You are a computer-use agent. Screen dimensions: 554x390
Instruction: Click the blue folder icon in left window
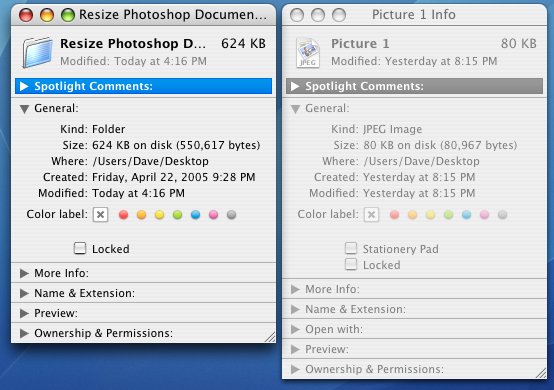pyautogui.click(x=38, y=52)
